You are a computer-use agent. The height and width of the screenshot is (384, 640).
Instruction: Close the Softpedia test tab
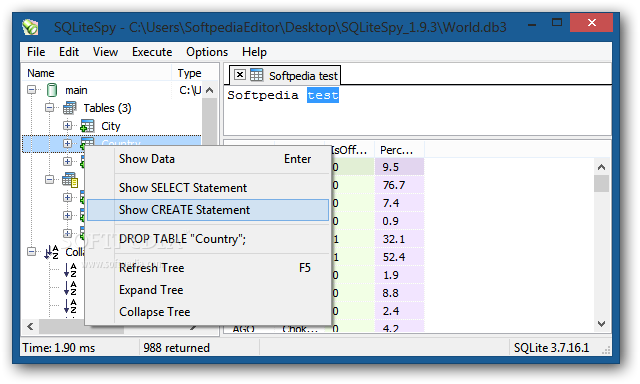coord(240,75)
